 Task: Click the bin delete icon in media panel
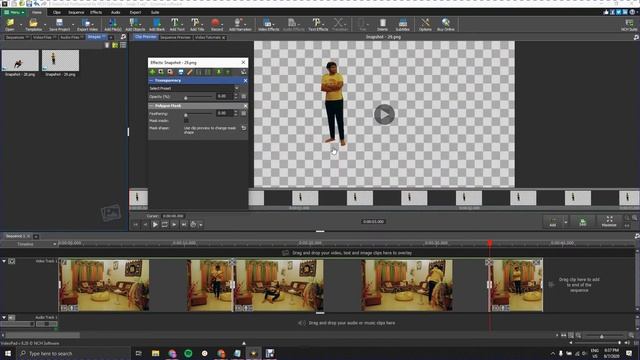click(x=107, y=45)
